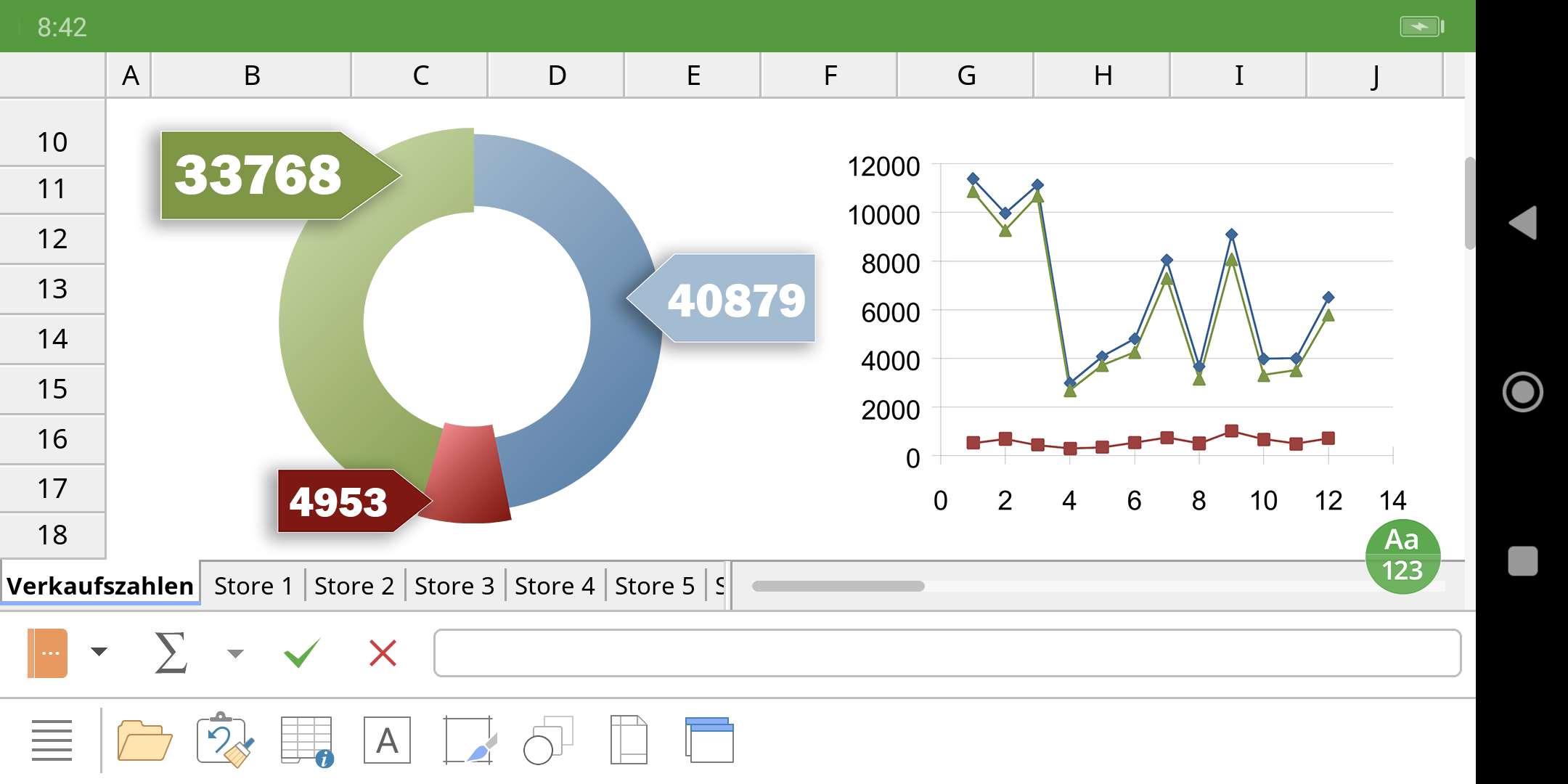Open the character formatting 'A' icon
The height and width of the screenshot is (784, 1568).
387,740
